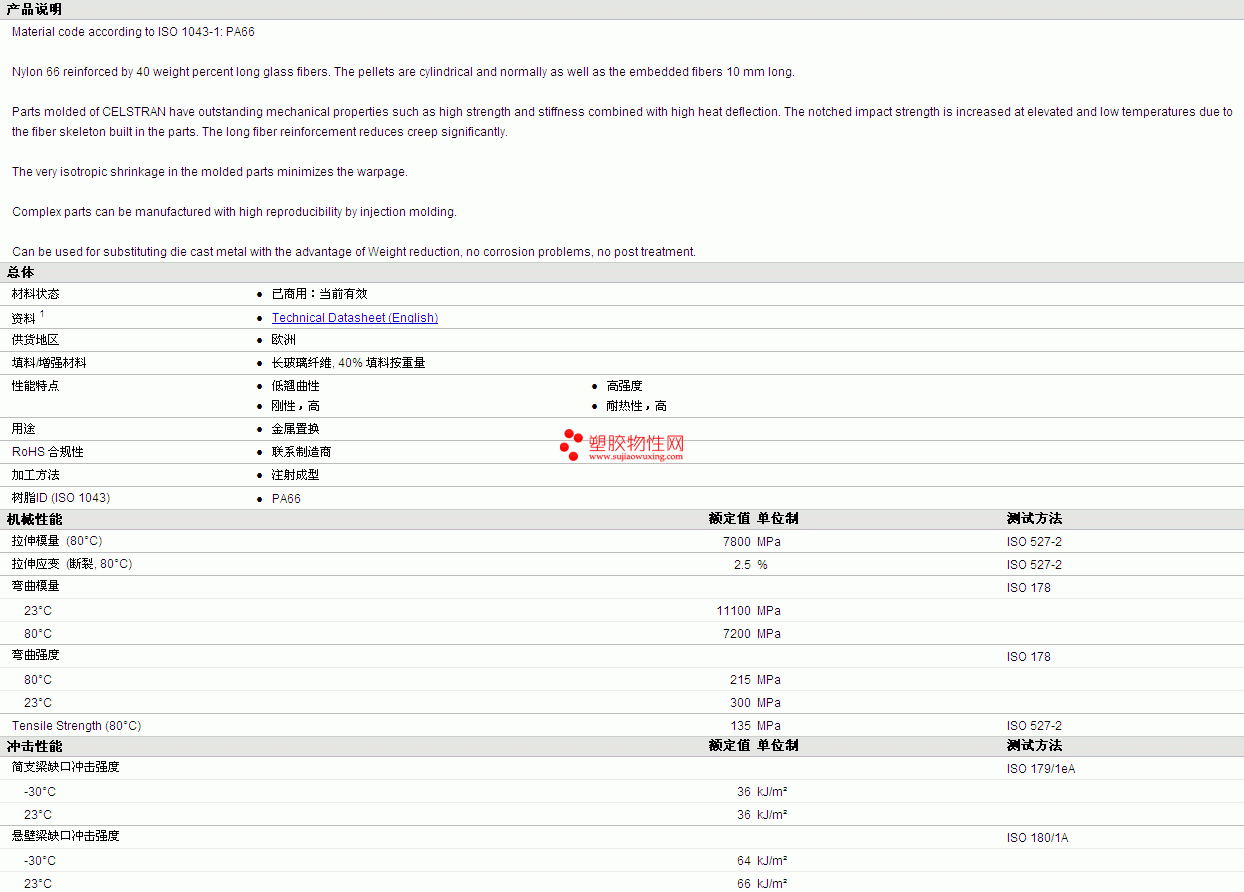Select the value 欧洲
Image resolution: width=1244 pixels, height=892 pixels.
point(284,340)
